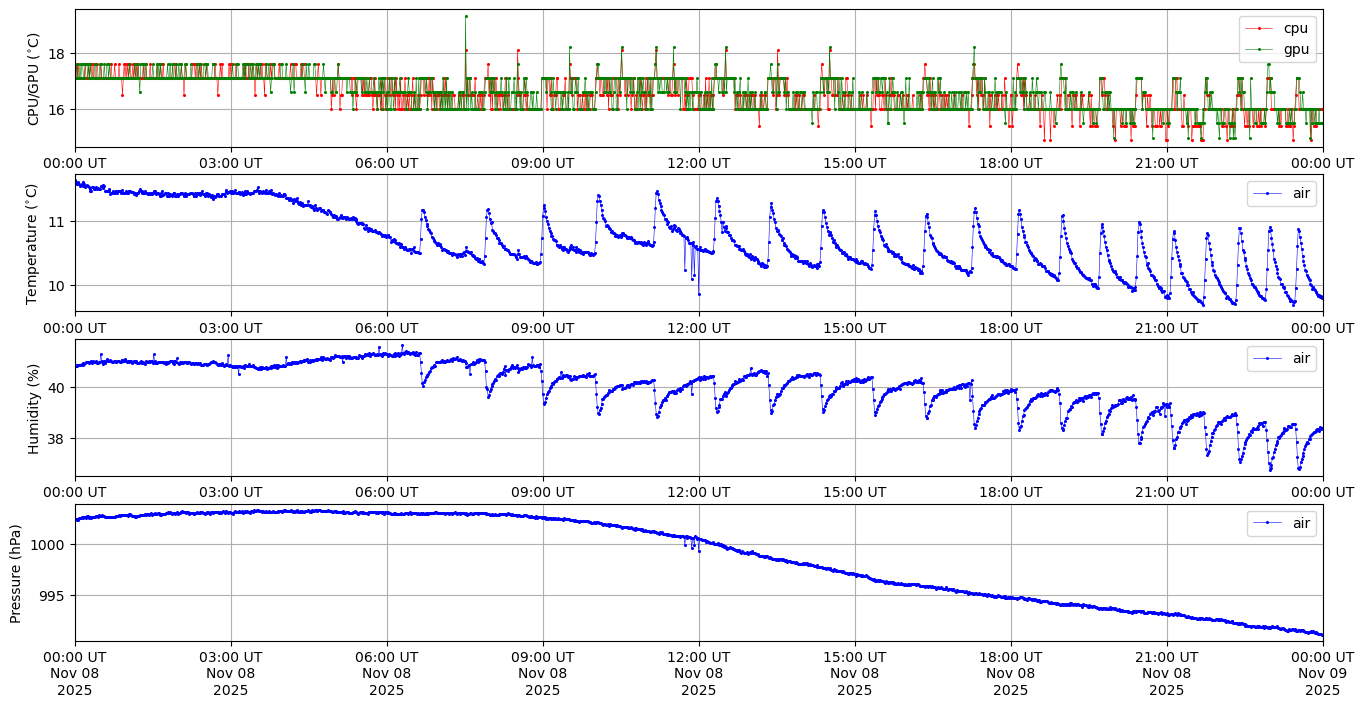Click the Humidity (%) y-axis label
Image resolution: width=1364 pixels, height=707 pixels.
(x=33, y=408)
